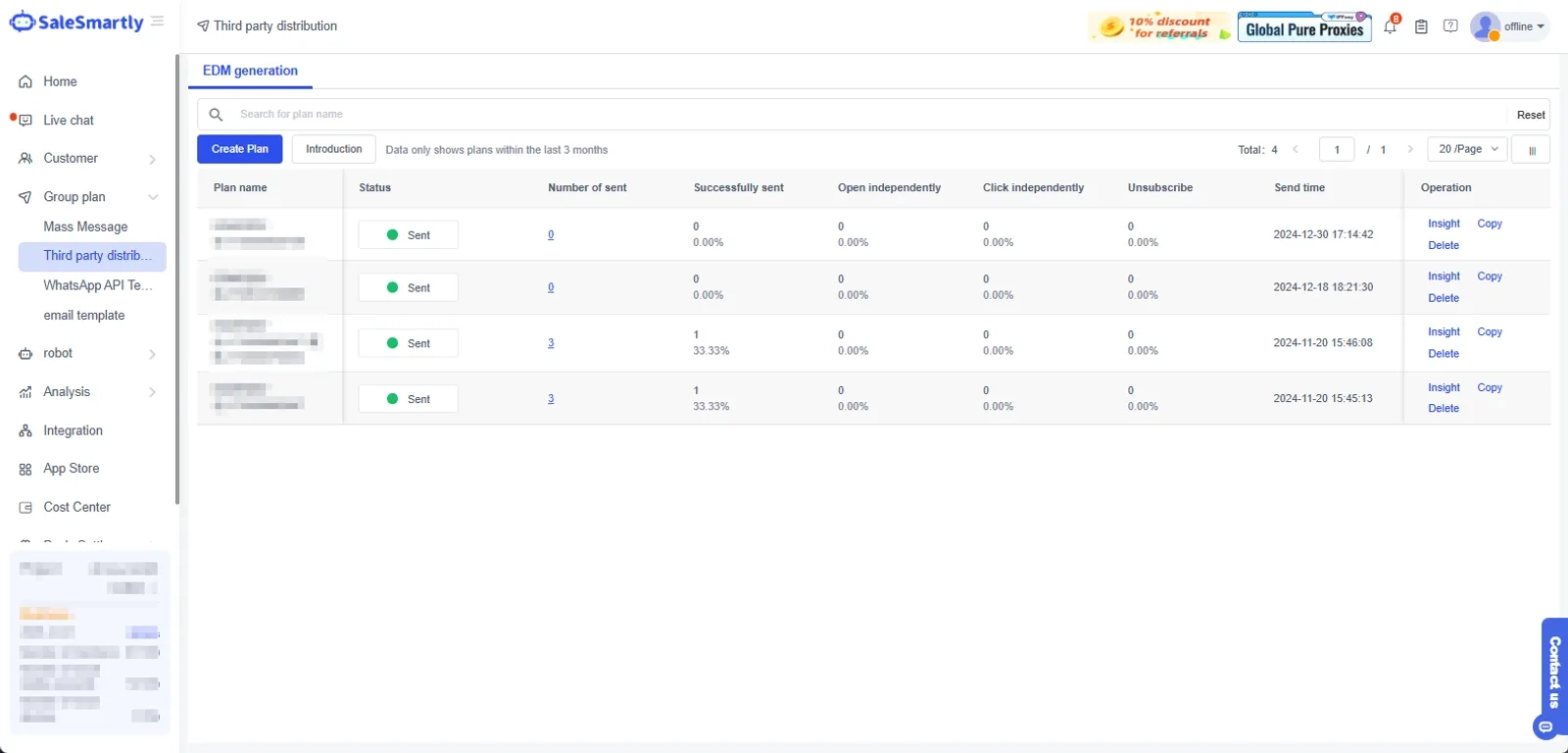Open the notifications bell icon

point(1390,26)
